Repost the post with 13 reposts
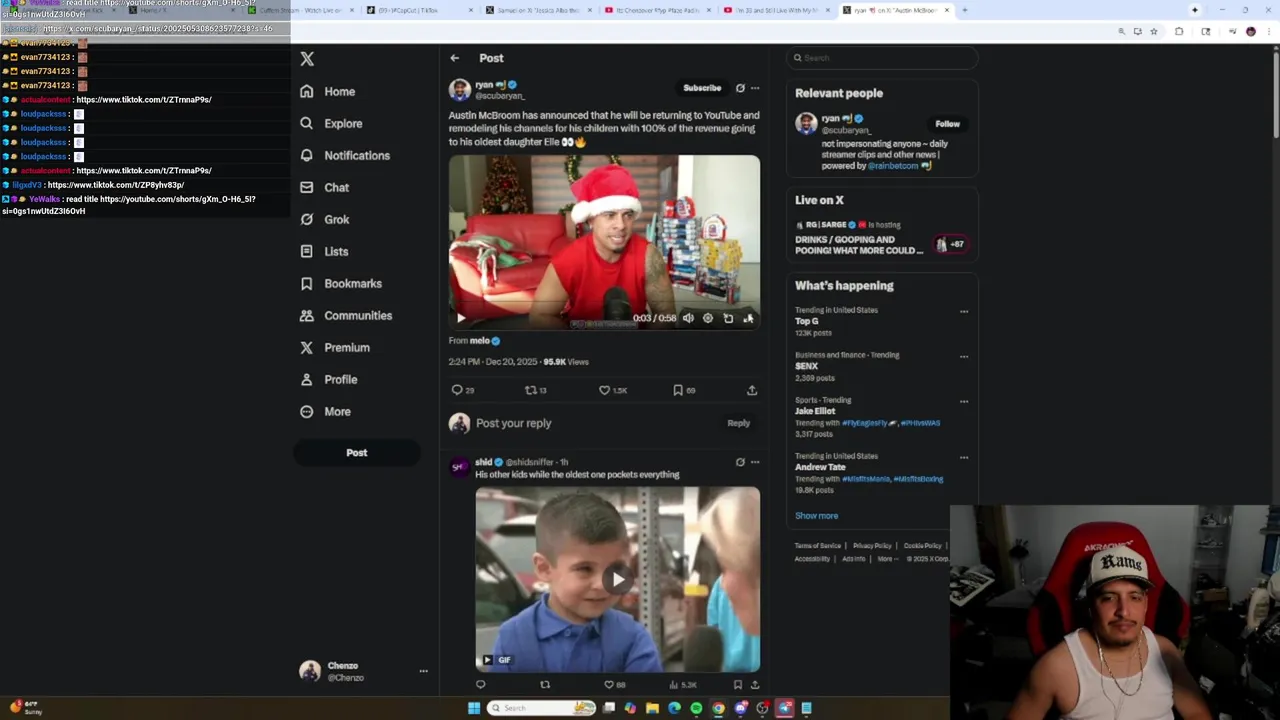The image size is (1280, 720). pyautogui.click(x=536, y=390)
